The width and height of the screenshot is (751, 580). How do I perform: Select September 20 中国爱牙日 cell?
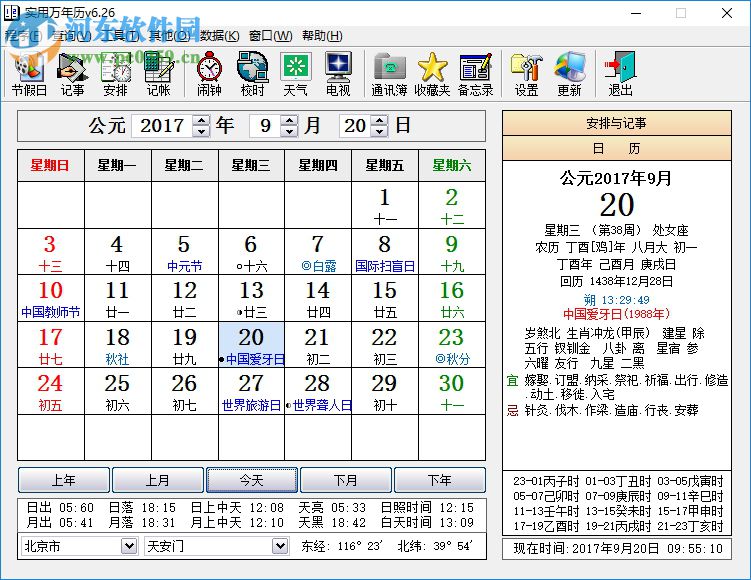click(251, 345)
